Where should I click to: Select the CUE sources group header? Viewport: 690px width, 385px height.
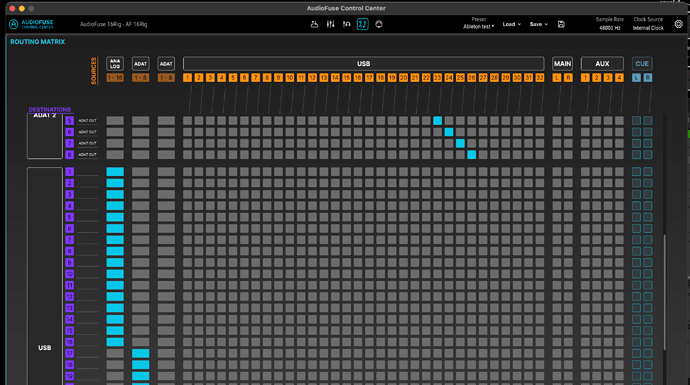pos(642,64)
